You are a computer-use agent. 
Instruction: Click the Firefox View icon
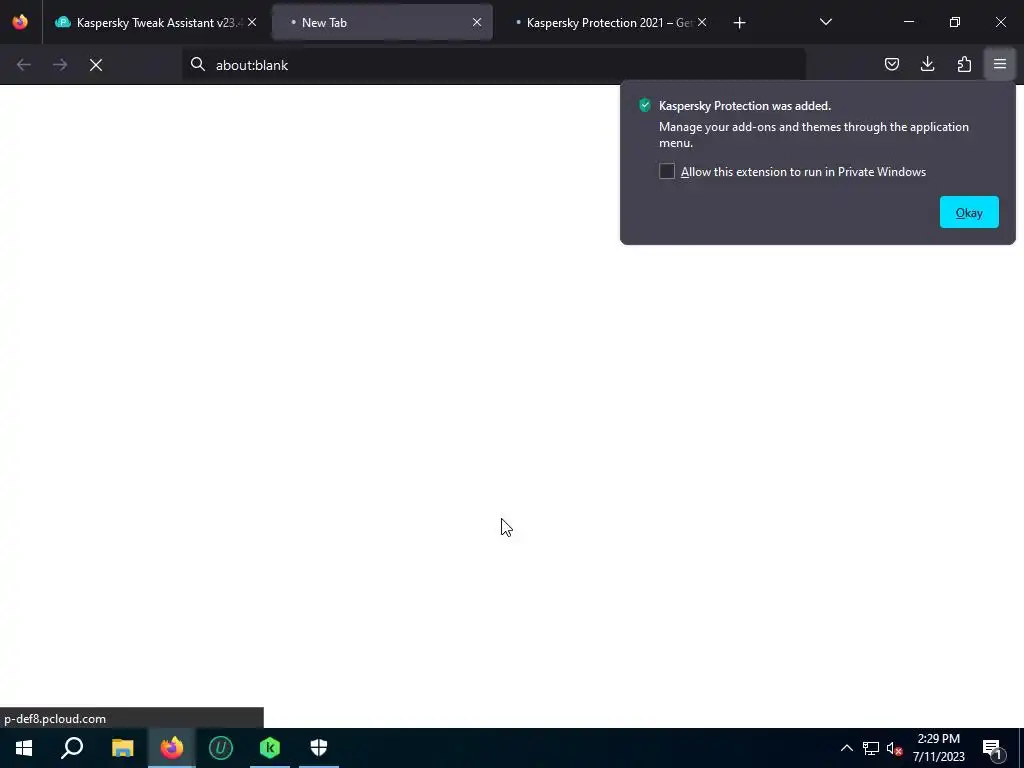(x=20, y=22)
